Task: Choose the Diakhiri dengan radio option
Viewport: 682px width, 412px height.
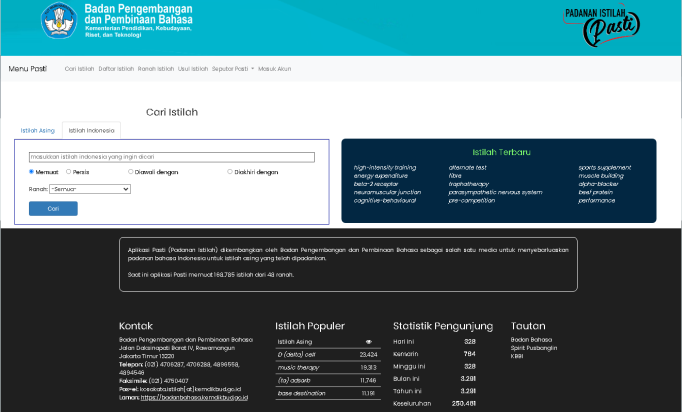Action: [x=230, y=172]
